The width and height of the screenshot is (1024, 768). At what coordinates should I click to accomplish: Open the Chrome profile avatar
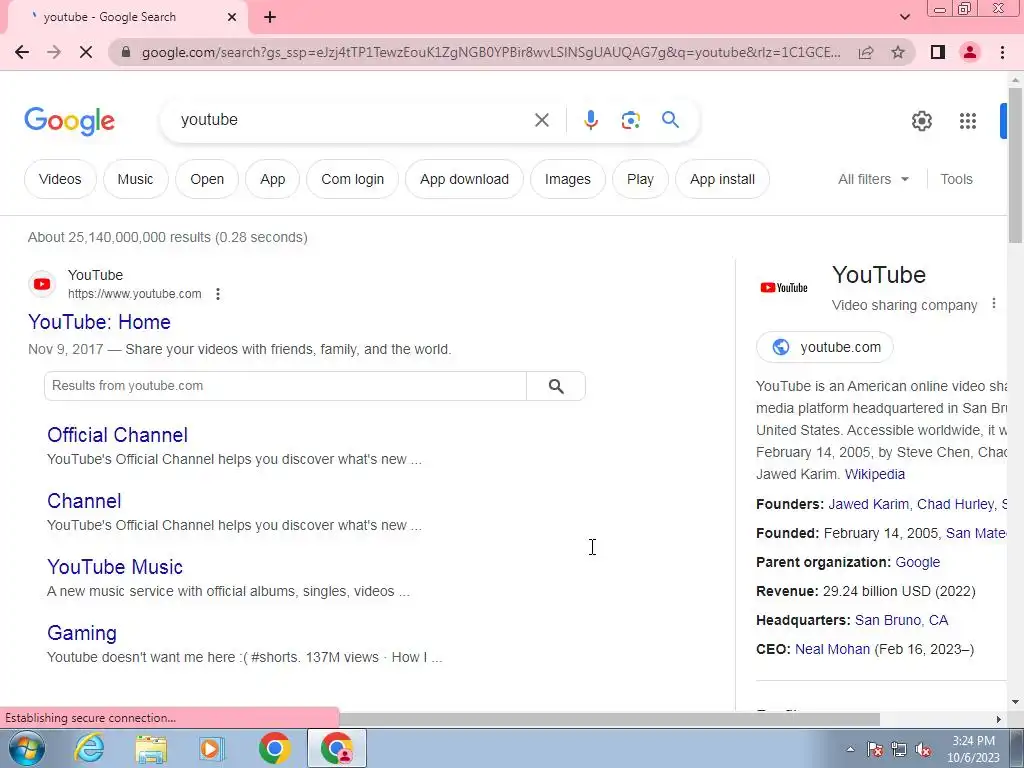pos(970,52)
